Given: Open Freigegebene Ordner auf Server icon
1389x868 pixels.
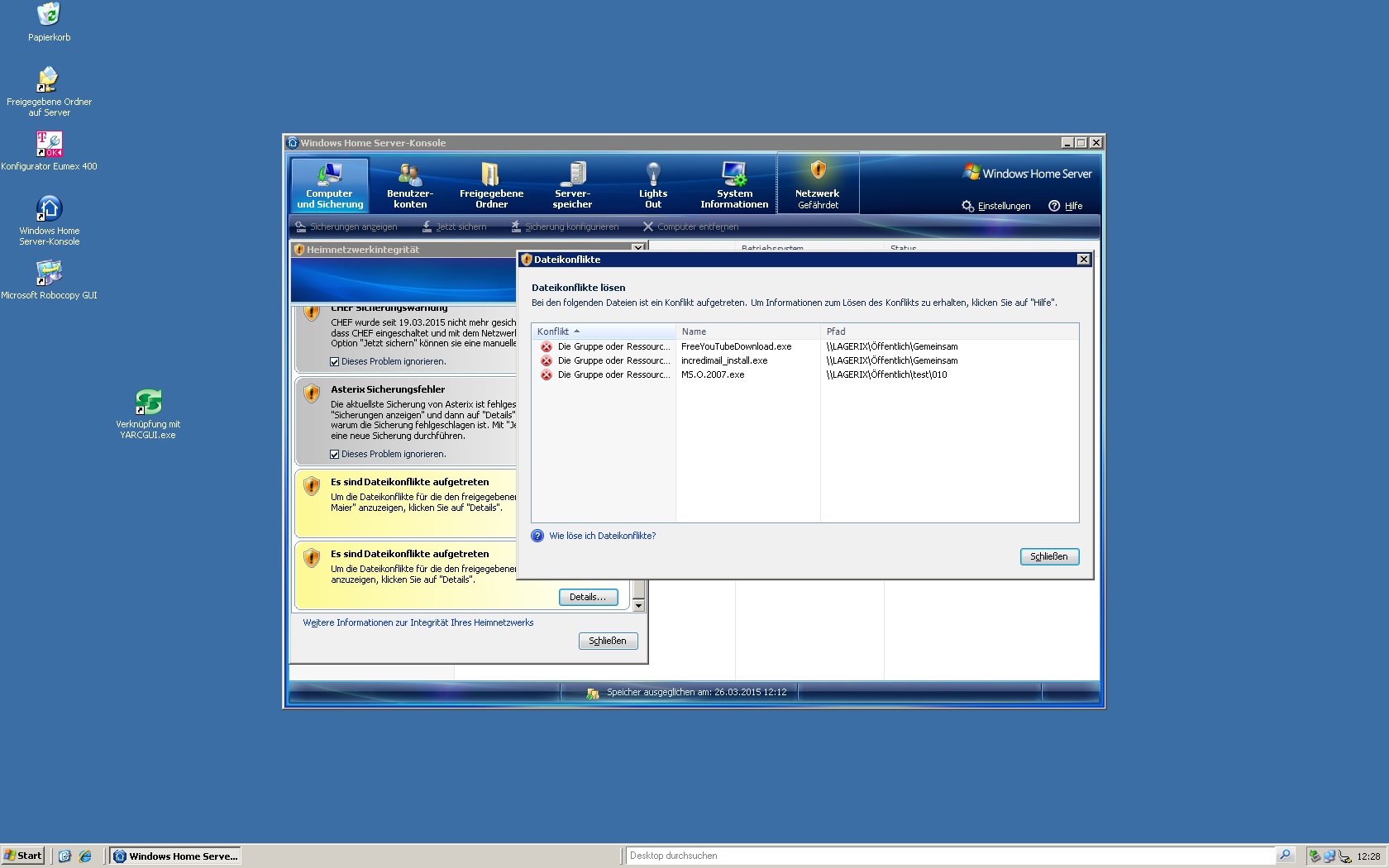Looking at the screenshot, I should (49, 91).
